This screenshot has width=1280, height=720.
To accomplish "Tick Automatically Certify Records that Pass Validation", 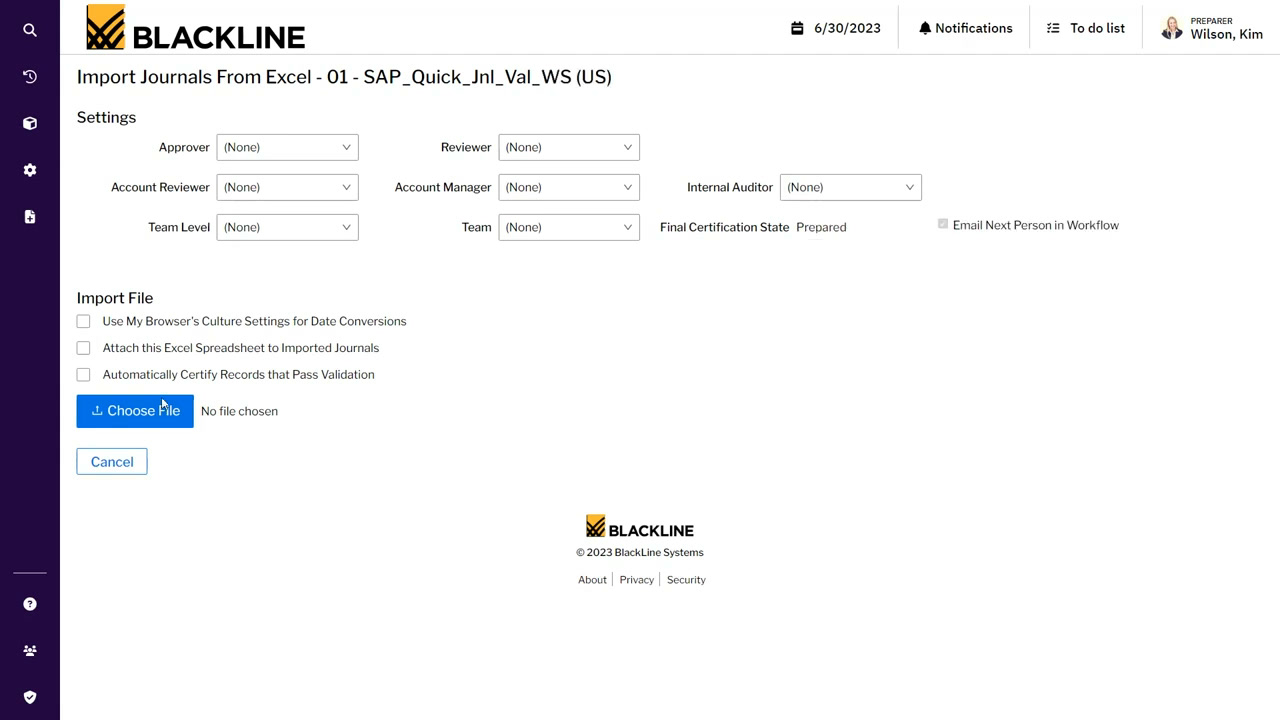I will (x=83, y=375).
